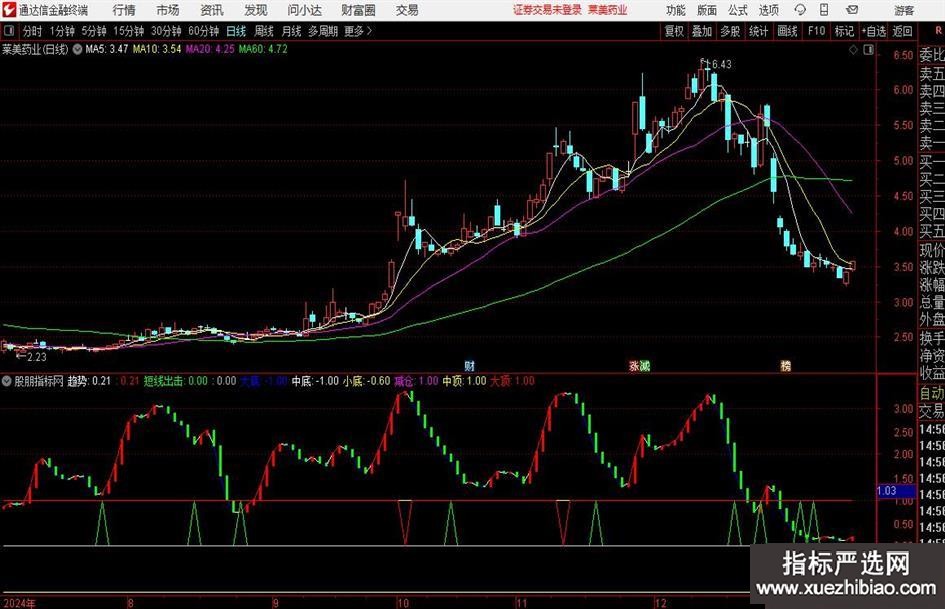945x609 pixels.
Task: Click the 复权 toolbar button
Action: [x=674, y=31]
